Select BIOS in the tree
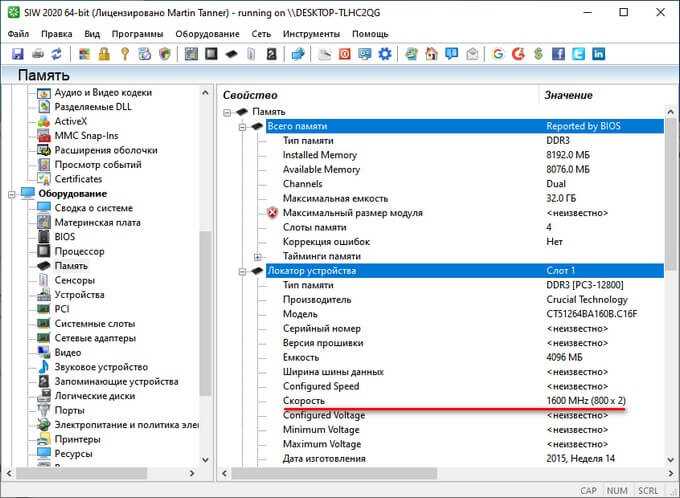 [65, 237]
